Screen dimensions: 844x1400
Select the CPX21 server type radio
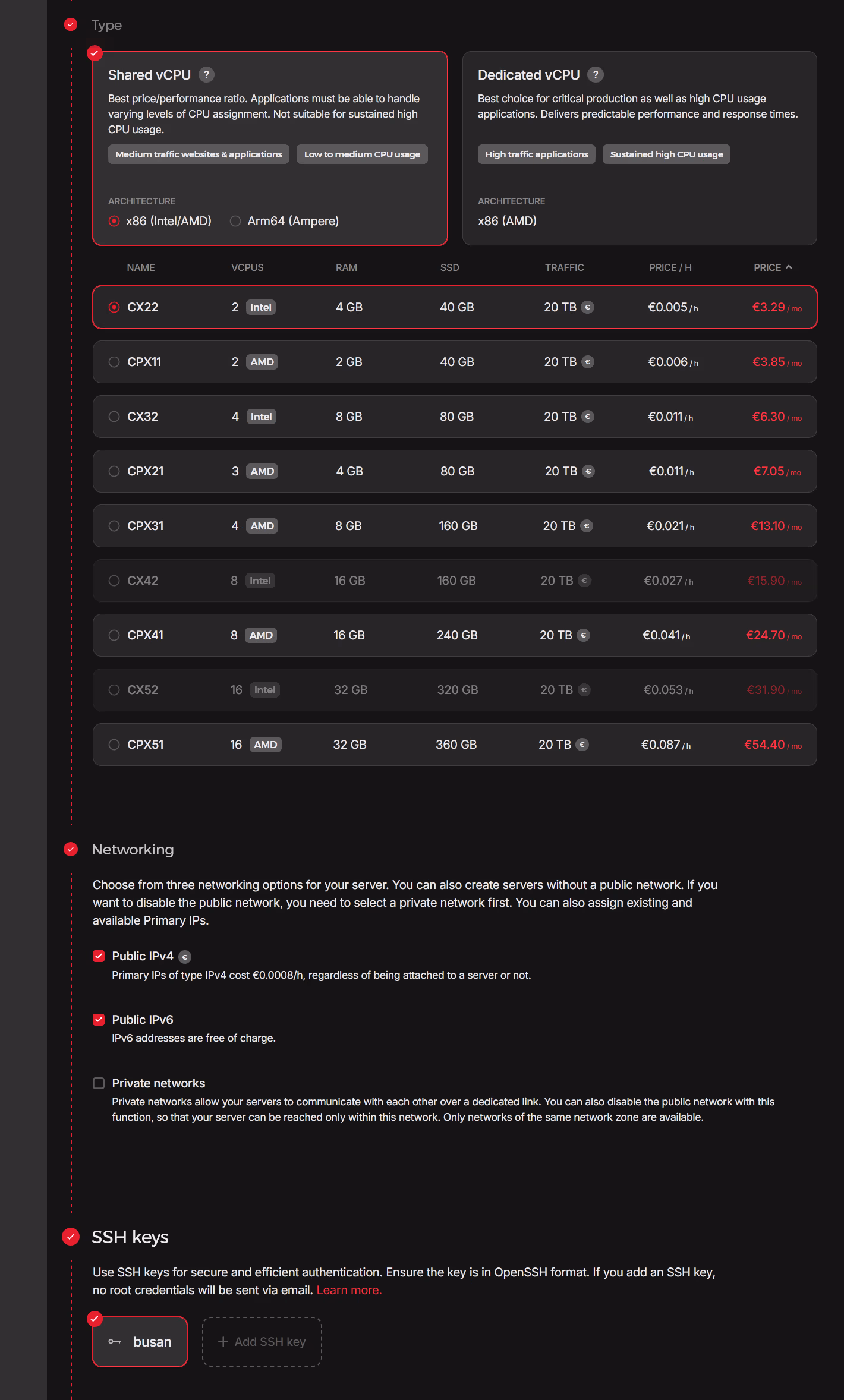pyautogui.click(x=114, y=471)
